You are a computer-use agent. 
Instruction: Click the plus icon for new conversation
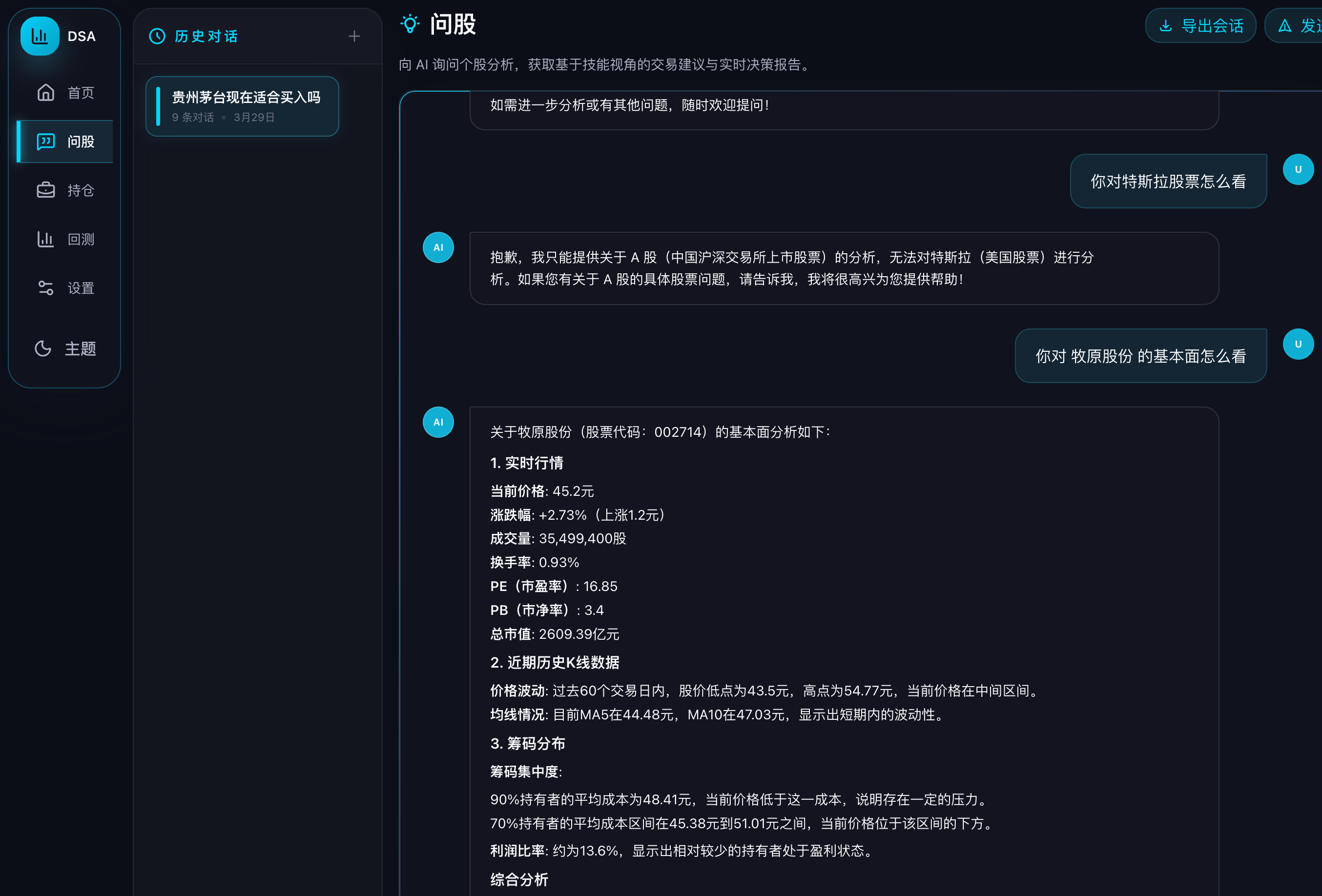[x=354, y=37]
